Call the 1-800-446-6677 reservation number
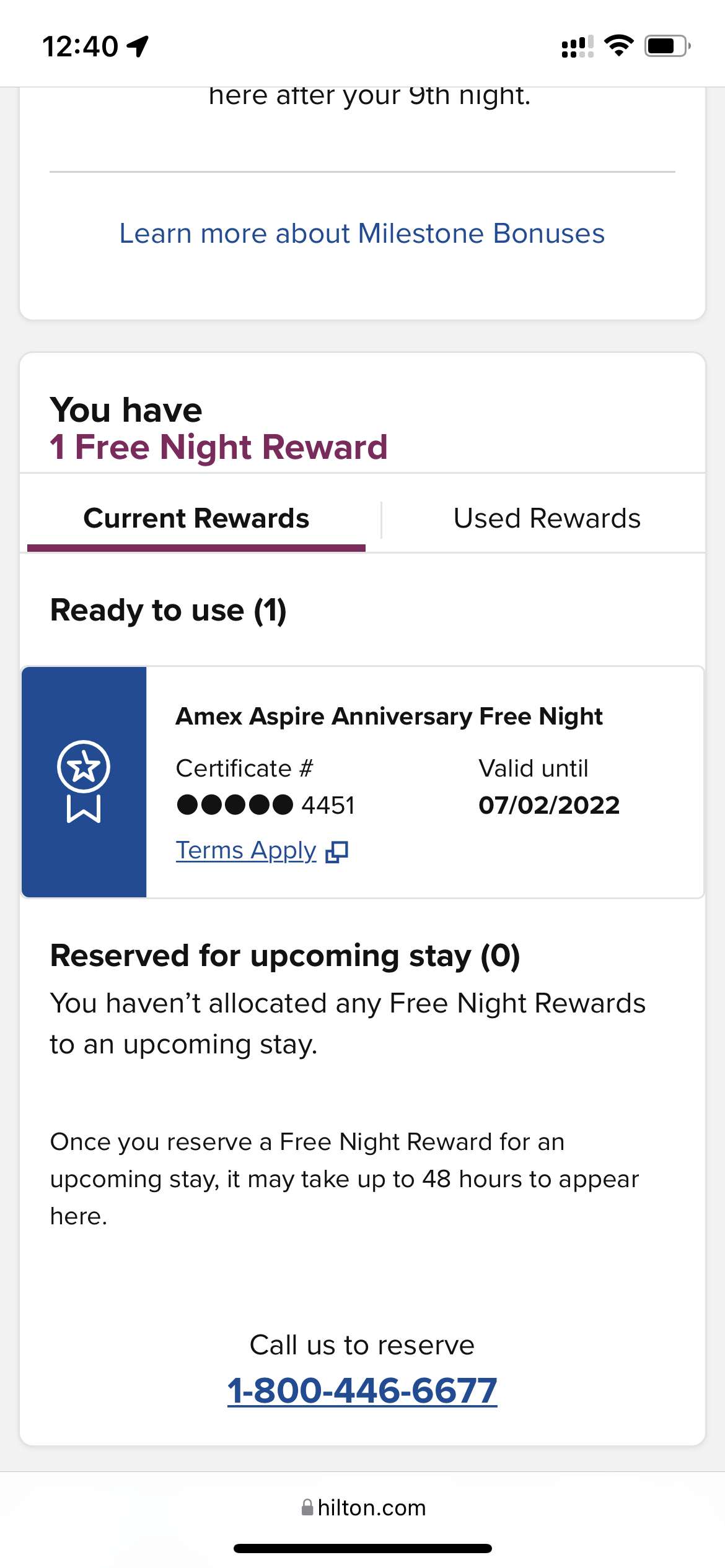The height and width of the screenshot is (1568, 725). coord(362,1390)
